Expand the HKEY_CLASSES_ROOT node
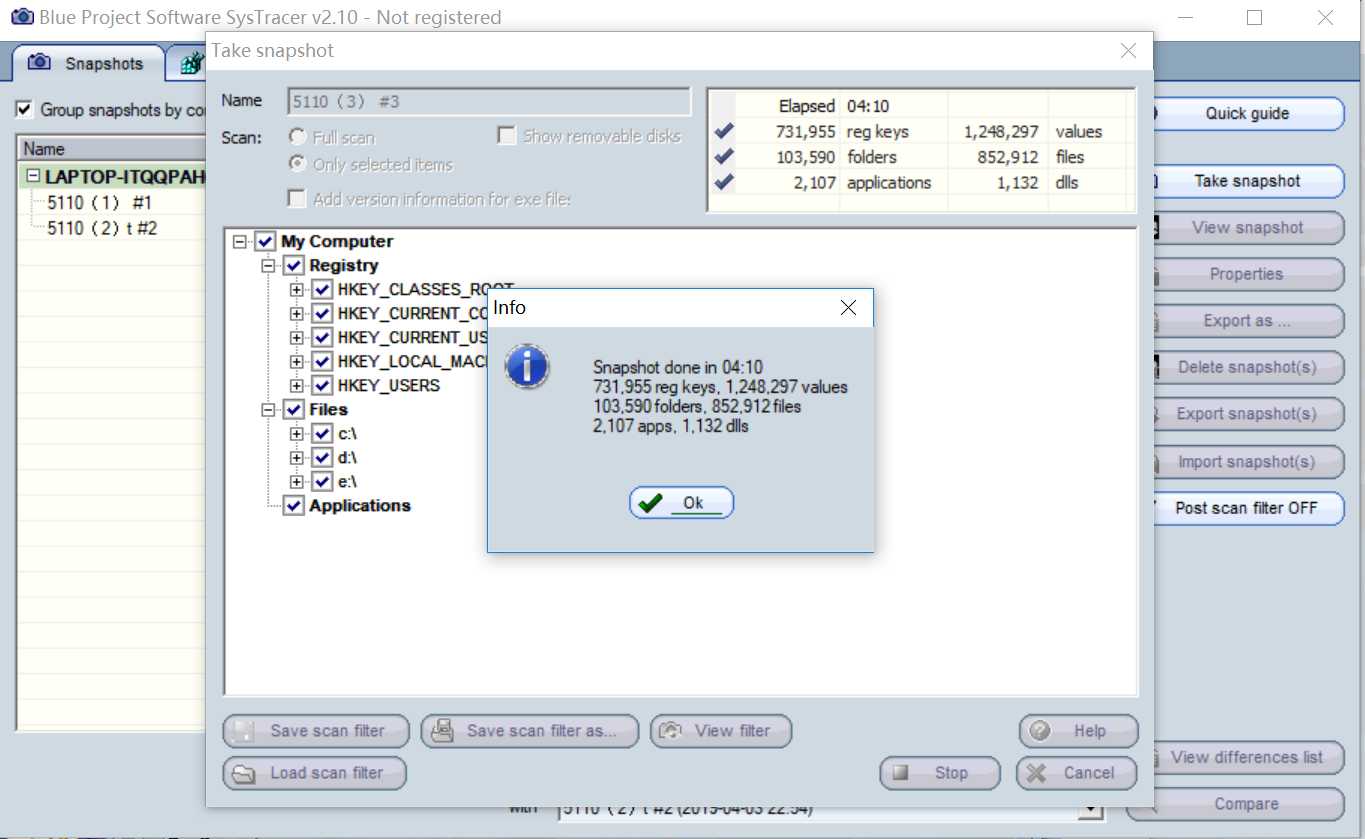 pyautogui.click(x=296, y=289)
